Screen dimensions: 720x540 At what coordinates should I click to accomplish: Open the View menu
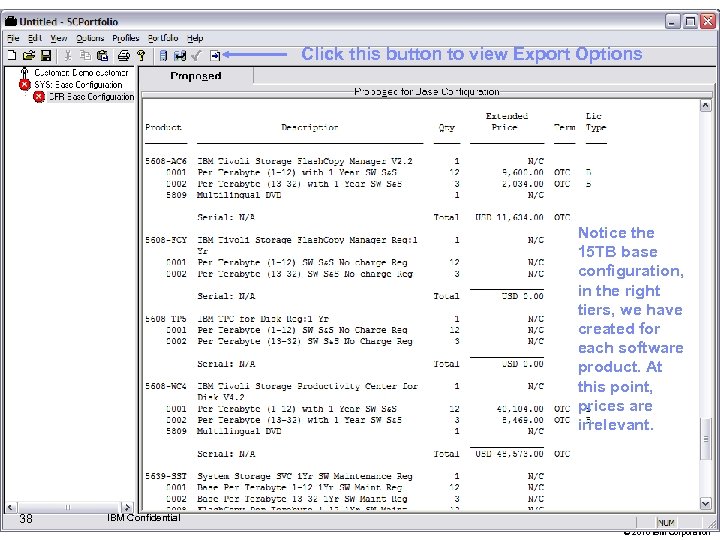point(59,38)
